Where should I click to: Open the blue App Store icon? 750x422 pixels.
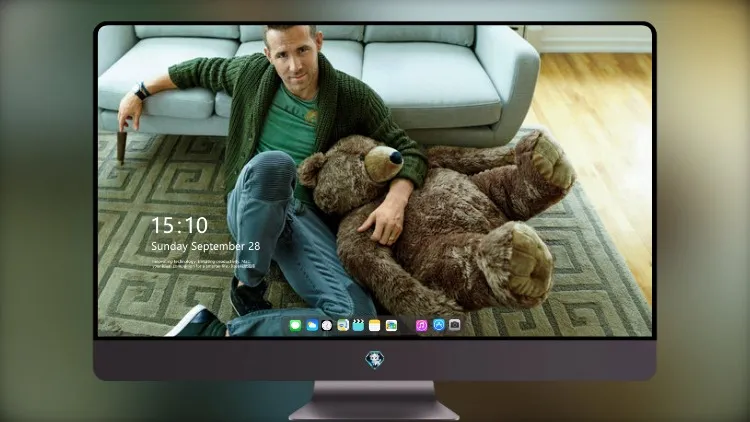pos(439,325)
